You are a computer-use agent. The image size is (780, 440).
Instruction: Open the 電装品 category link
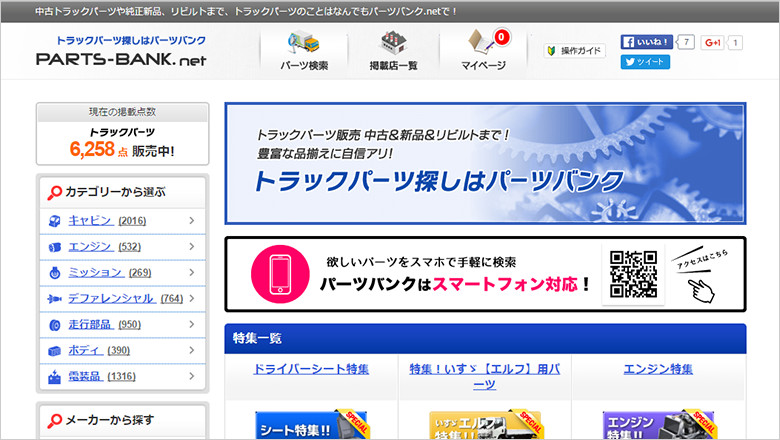click(85, 376)
